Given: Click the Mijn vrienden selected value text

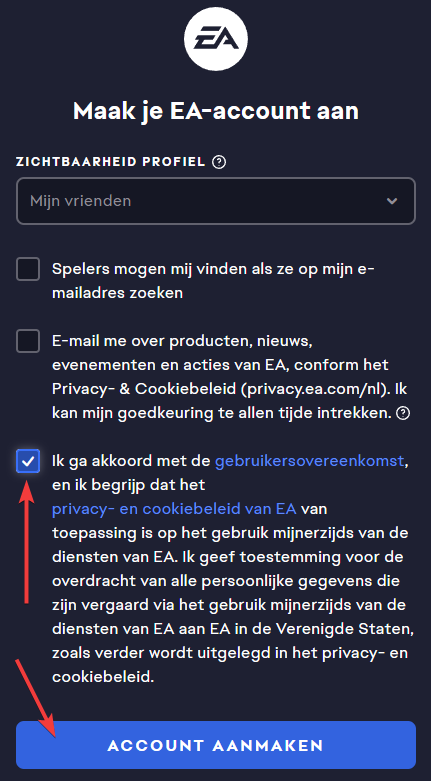Looking at the screenshot, I should tap(81, 201).
